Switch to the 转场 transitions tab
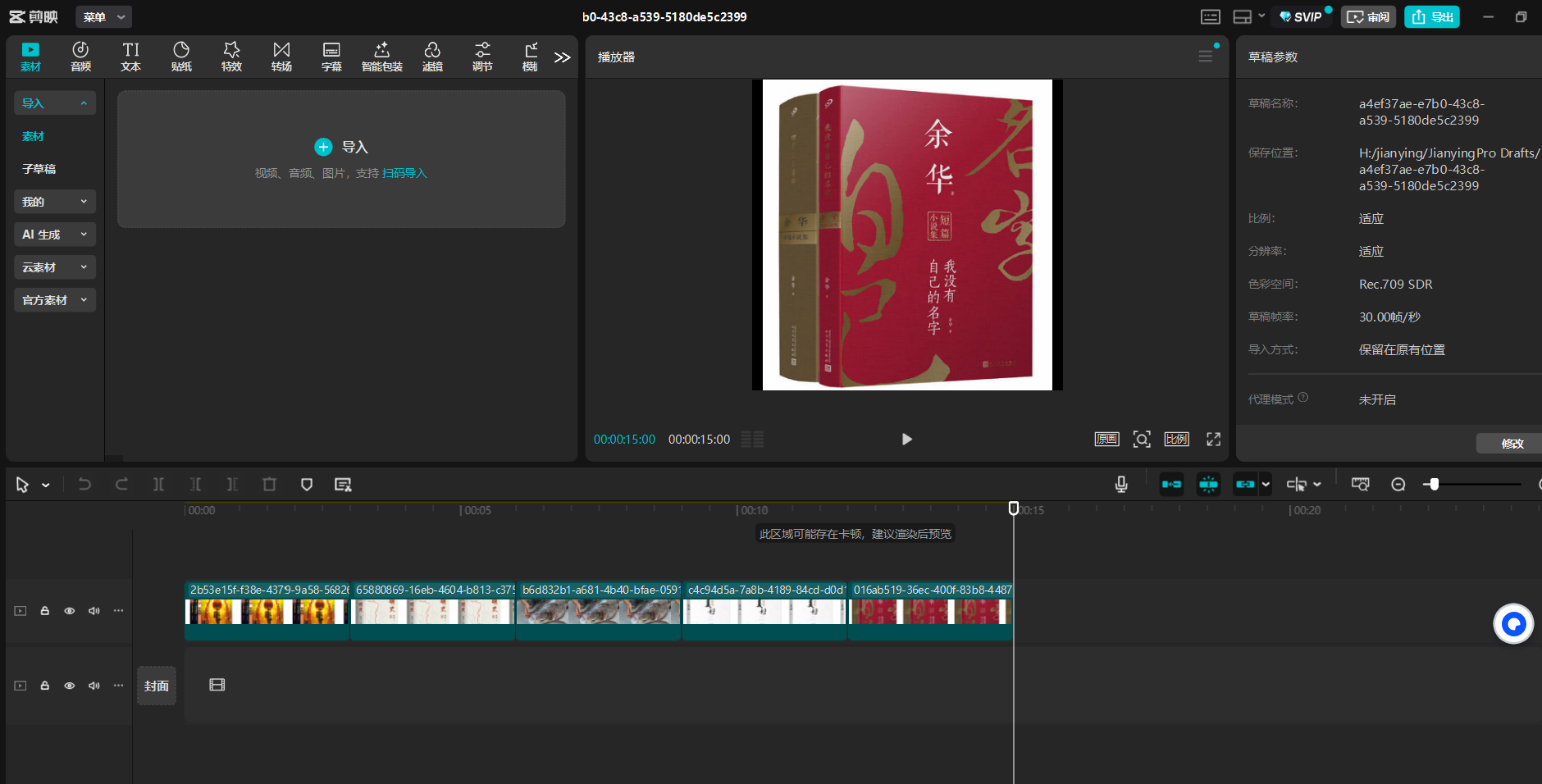1542x784 pixels. click(x=281, y=57)
